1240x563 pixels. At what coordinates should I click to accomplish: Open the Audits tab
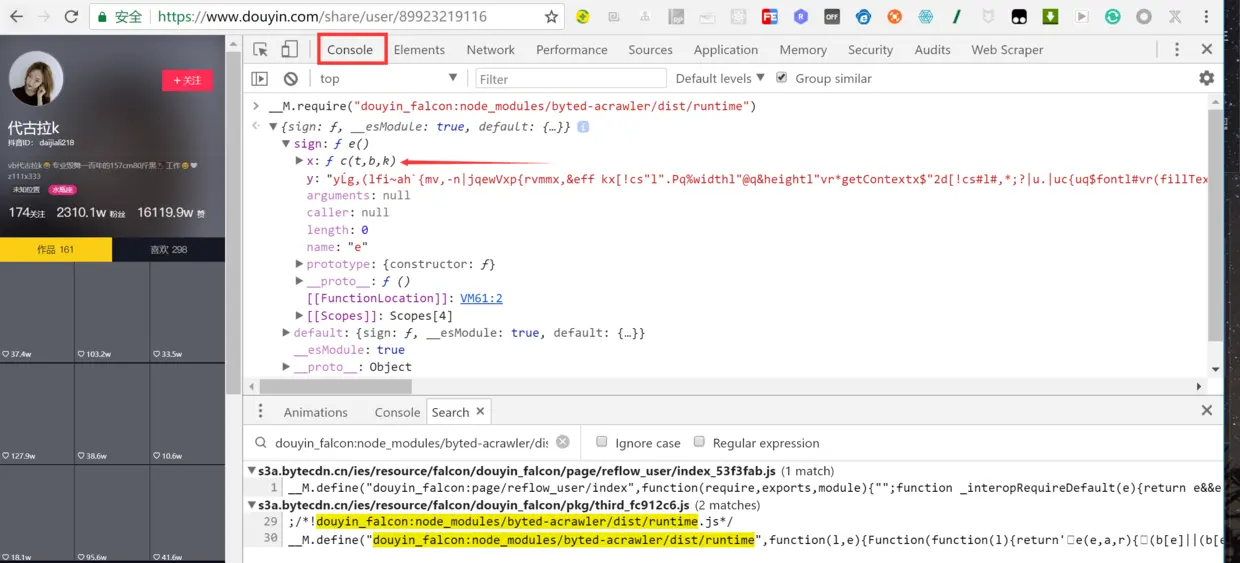point(932,49)
